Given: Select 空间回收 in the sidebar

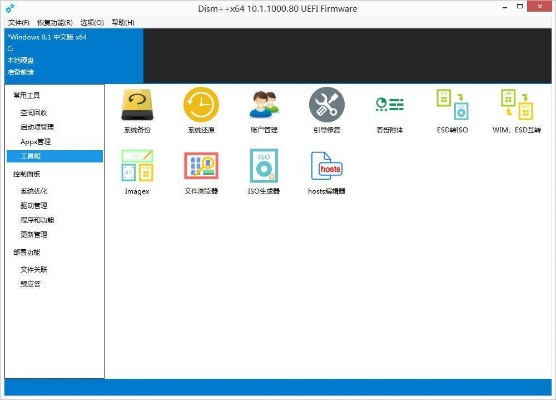Looking at the screenshot, I should pyautogui.click(x=34, y=113).
